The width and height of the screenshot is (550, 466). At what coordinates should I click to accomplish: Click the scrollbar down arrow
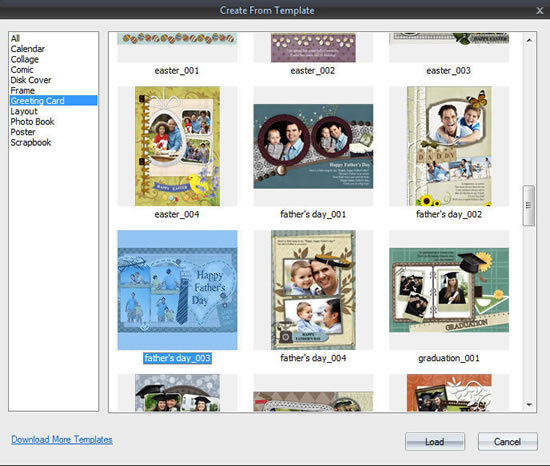(529, 405)
